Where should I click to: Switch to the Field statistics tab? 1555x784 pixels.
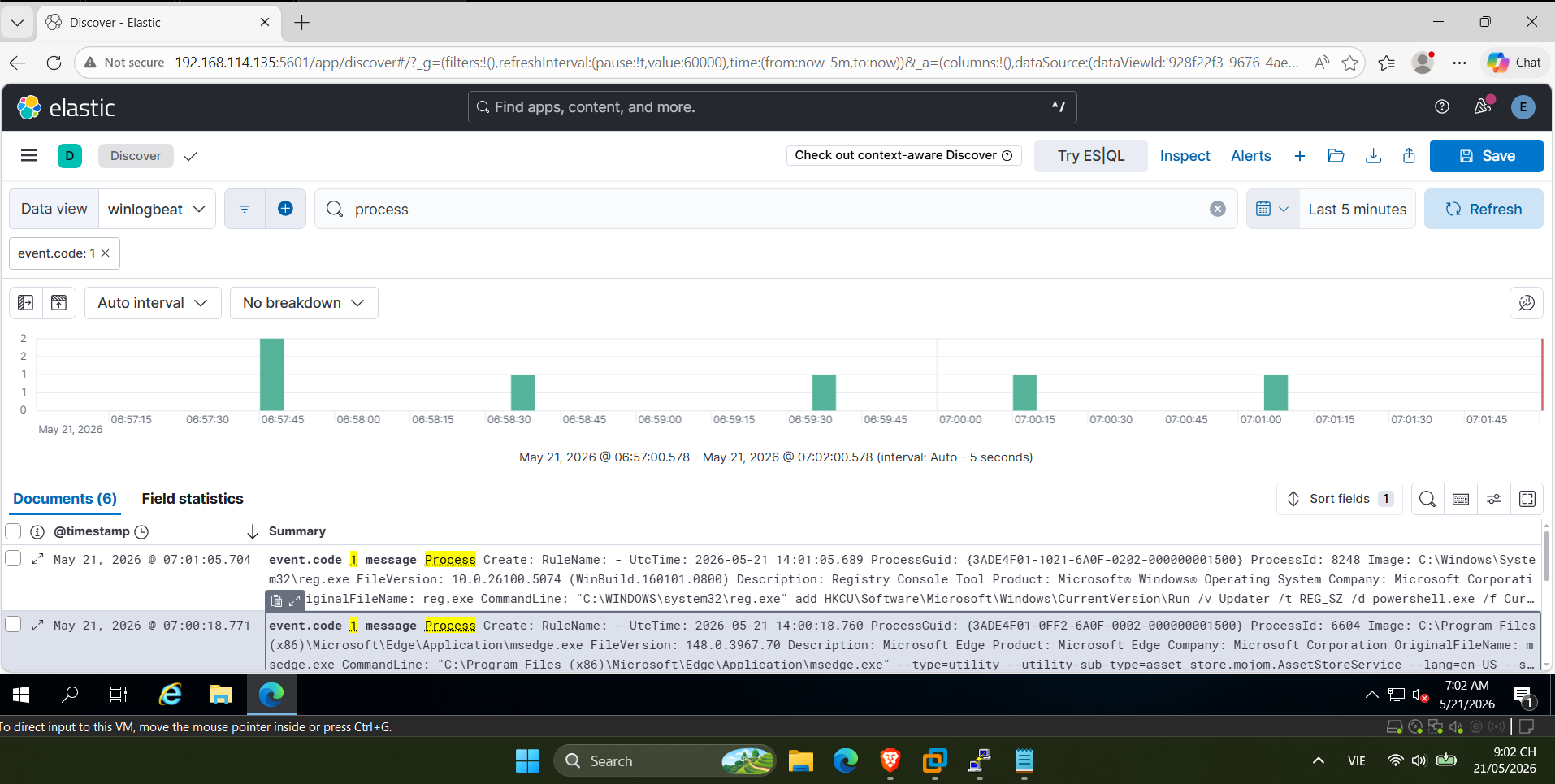pos(193,499)
